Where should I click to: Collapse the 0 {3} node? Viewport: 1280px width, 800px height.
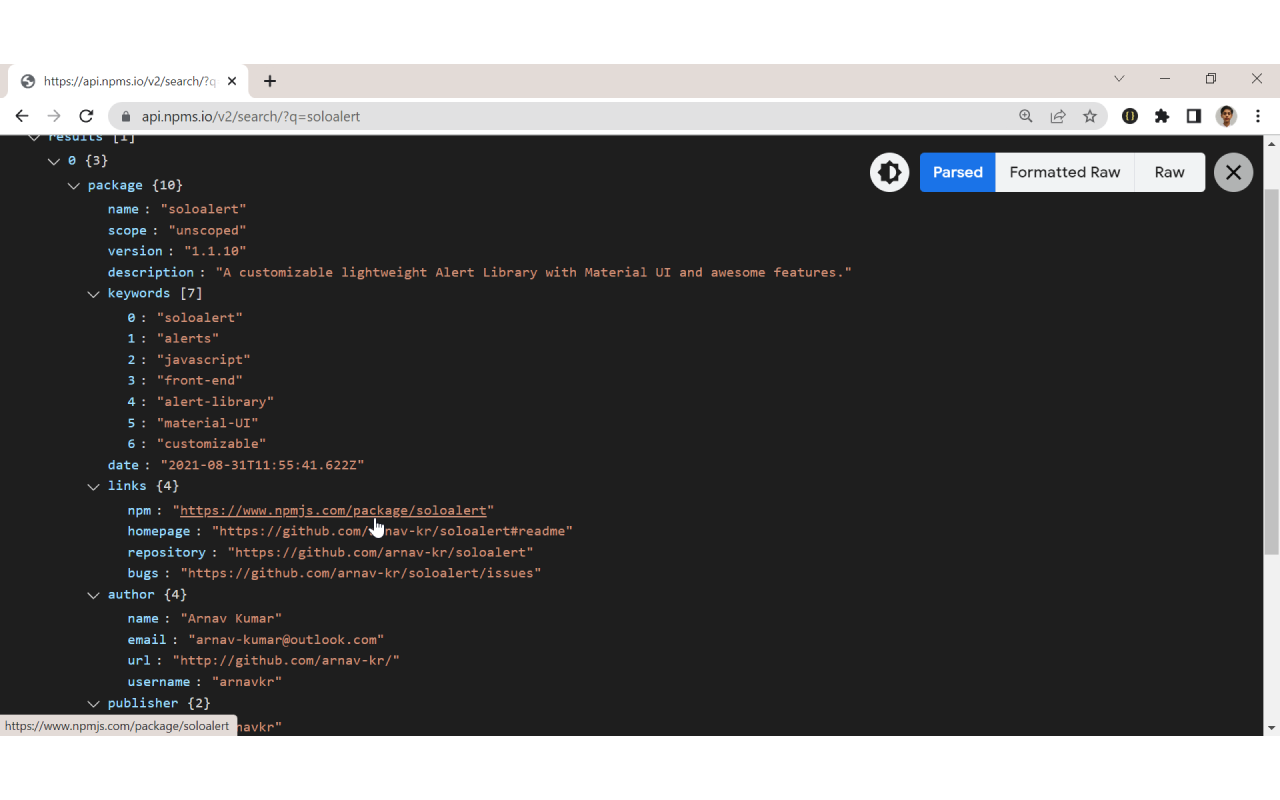pyautogui.click(x=54, y=160)
